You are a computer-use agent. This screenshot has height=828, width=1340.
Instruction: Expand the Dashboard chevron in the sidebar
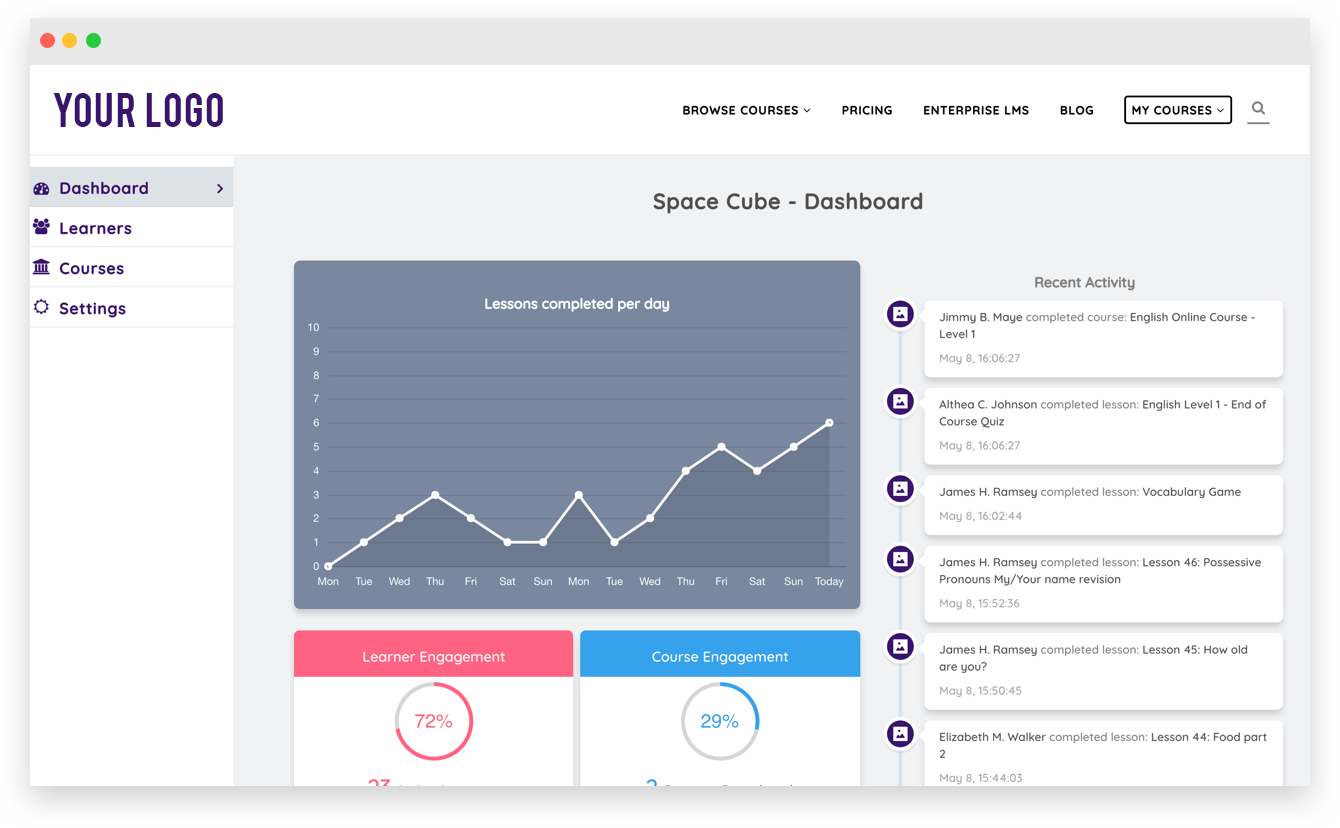coord(220,187)
